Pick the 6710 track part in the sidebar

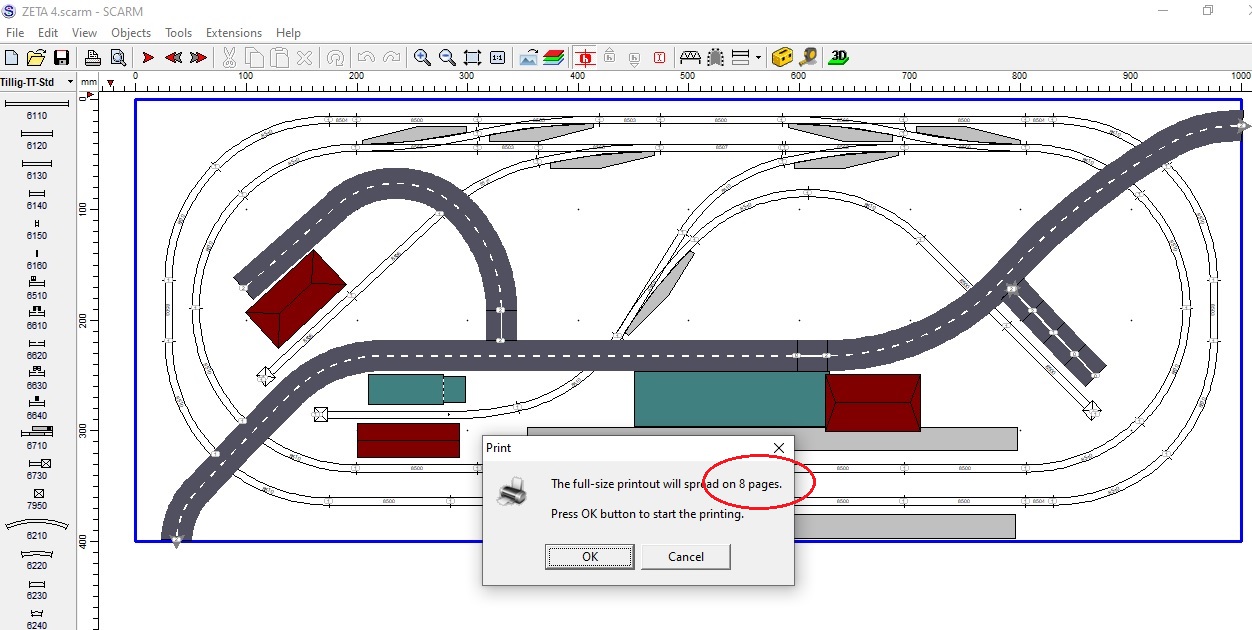point(37,437)
